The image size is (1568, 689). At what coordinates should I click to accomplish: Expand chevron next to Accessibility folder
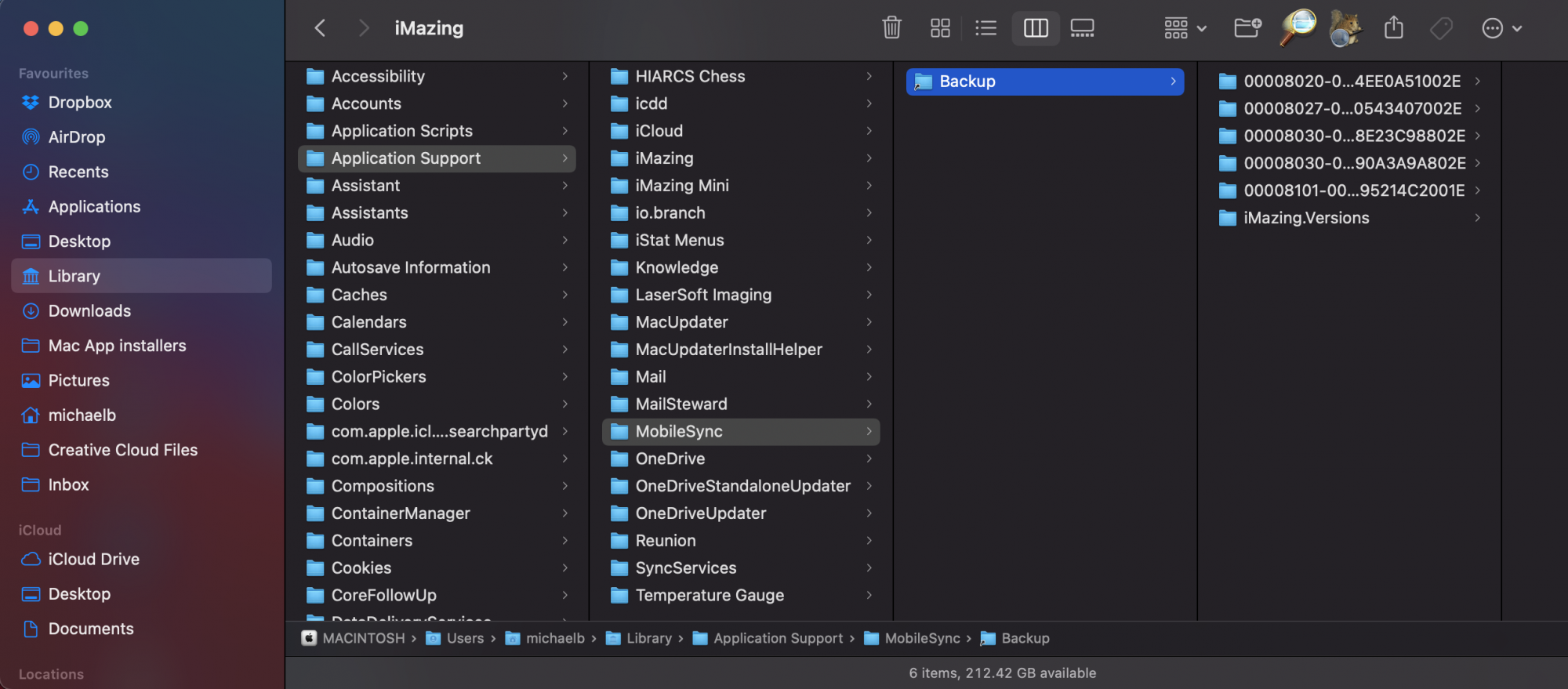coord(564,76)
